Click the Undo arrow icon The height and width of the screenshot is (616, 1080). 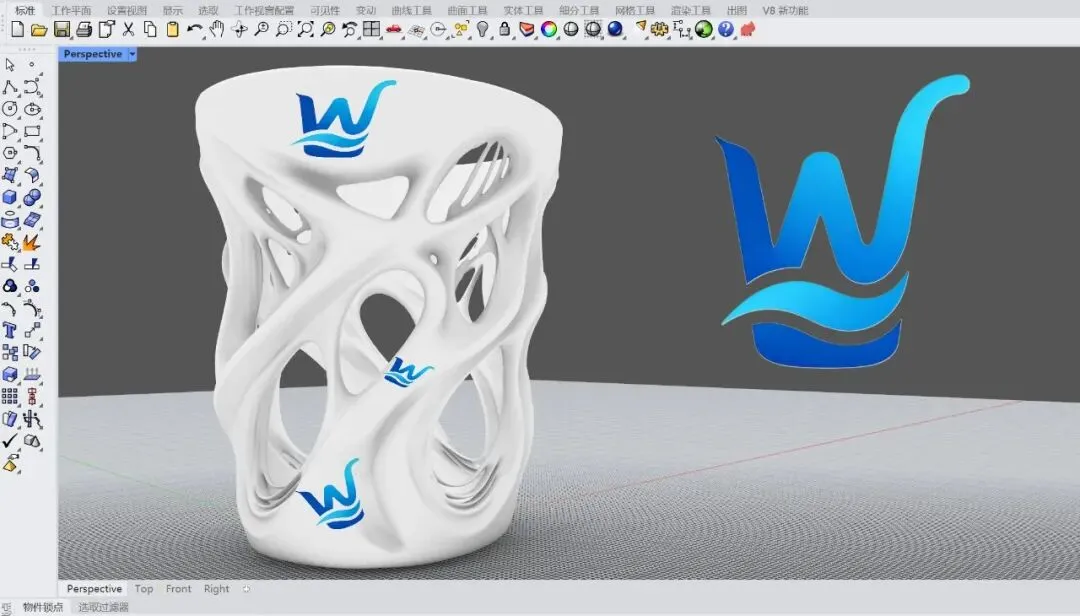pos(195,29)
